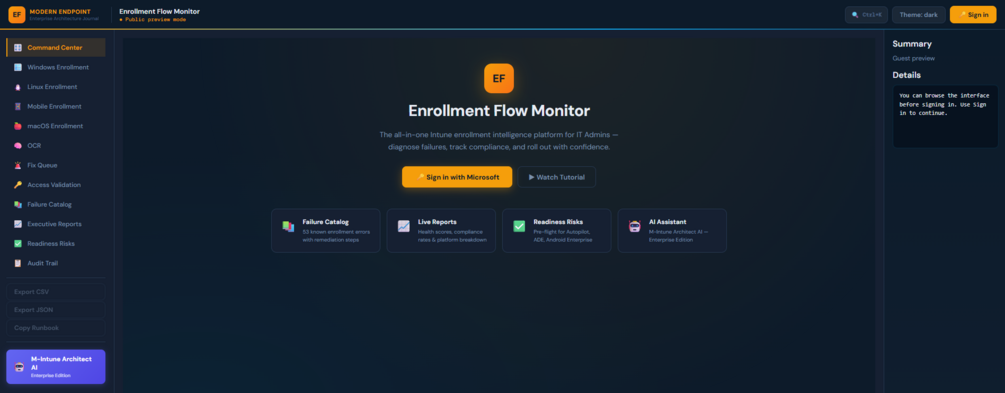This screenshot has height=393, width=1005.
Task: Click the Access Validation key icon
Action: click(18, 185)
